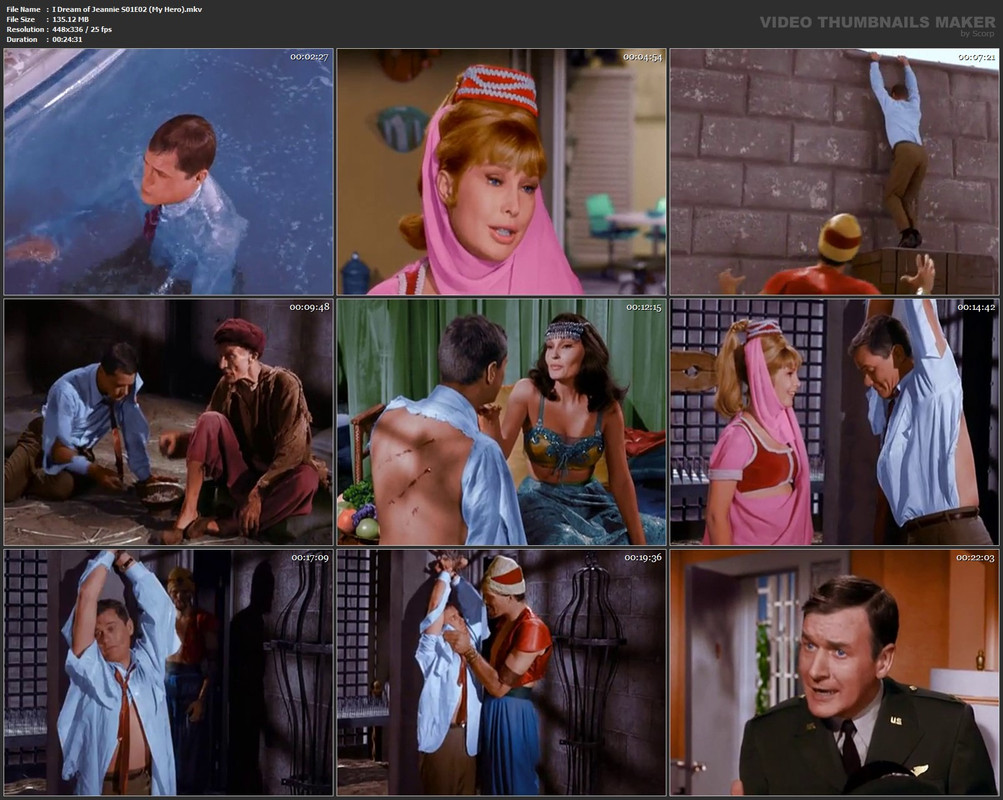Click the '00:12:15' timestamp text

pos(644,307)
